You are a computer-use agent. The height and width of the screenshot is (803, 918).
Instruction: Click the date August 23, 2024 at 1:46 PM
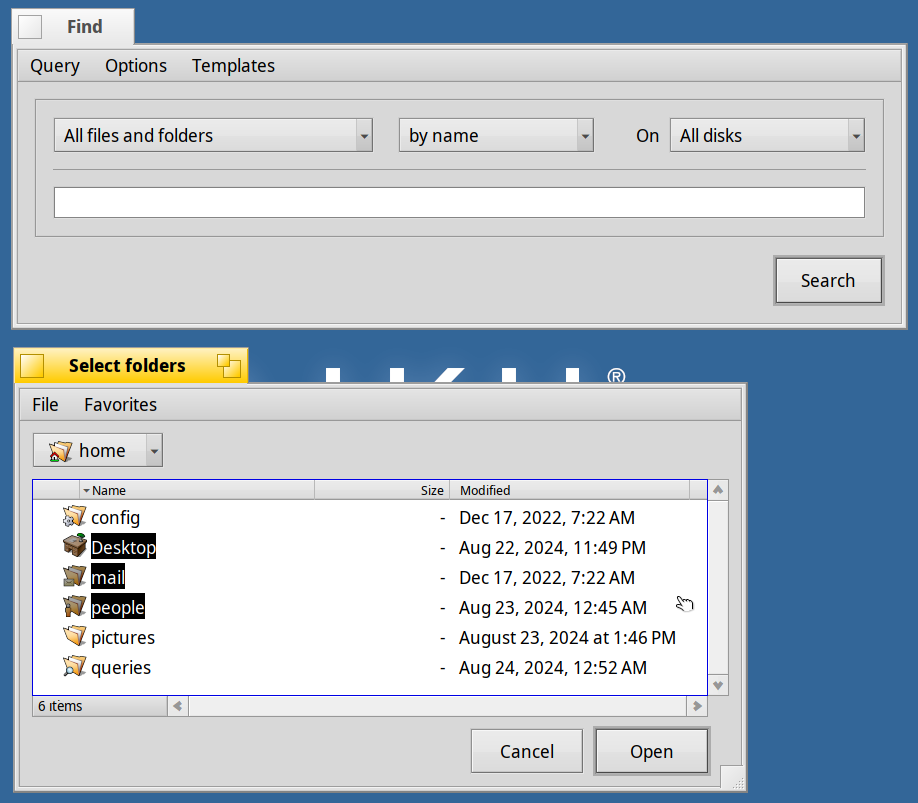point(567,637)
